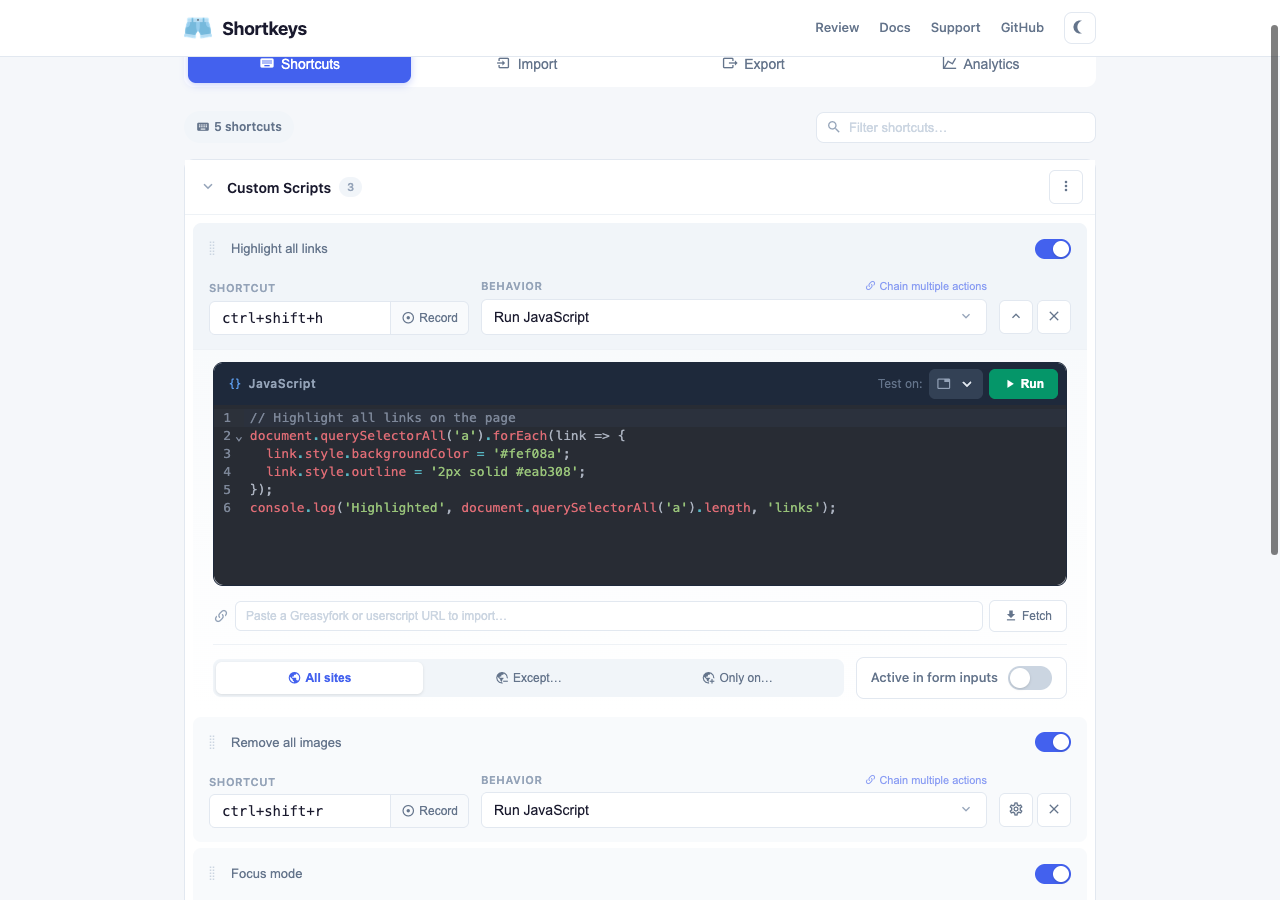Open the Custom Scripts three-dot menu
1280x900 pixels.
point(1065,187)
